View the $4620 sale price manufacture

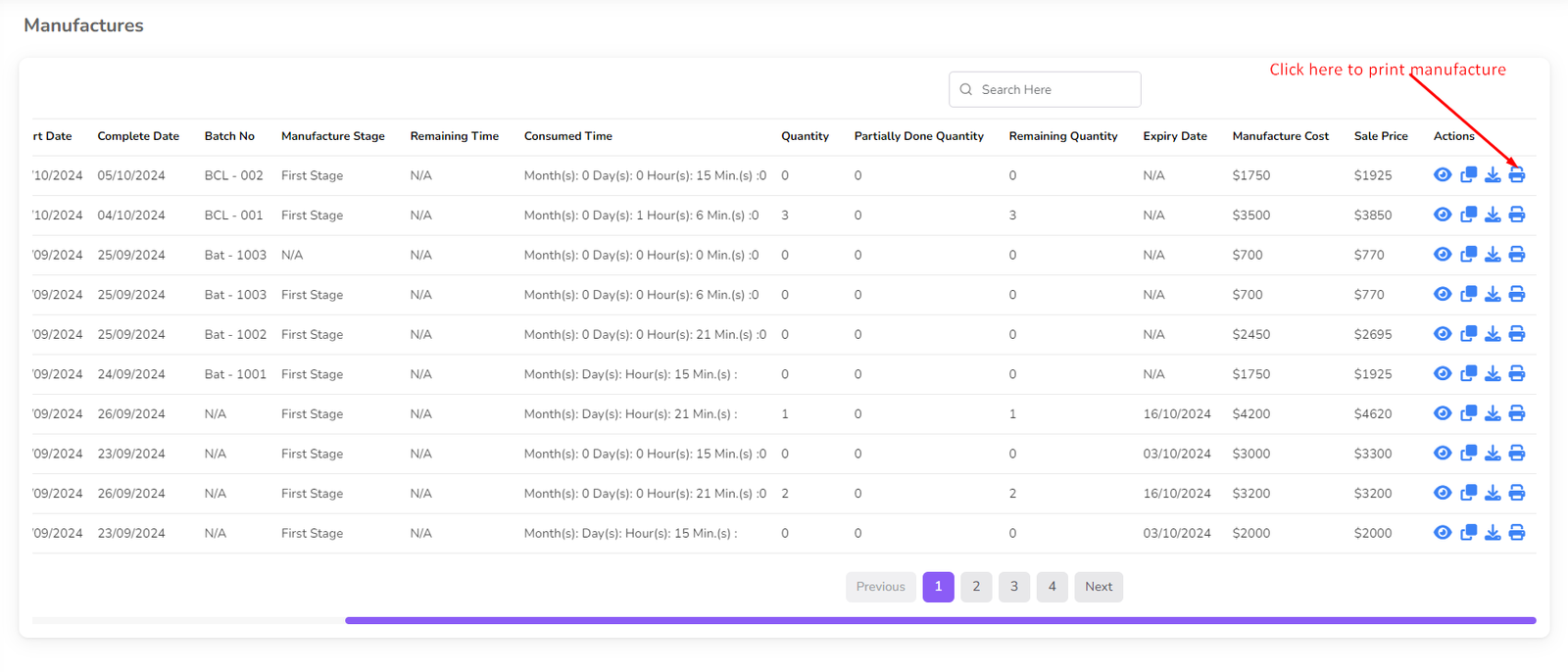[1442, 413]
